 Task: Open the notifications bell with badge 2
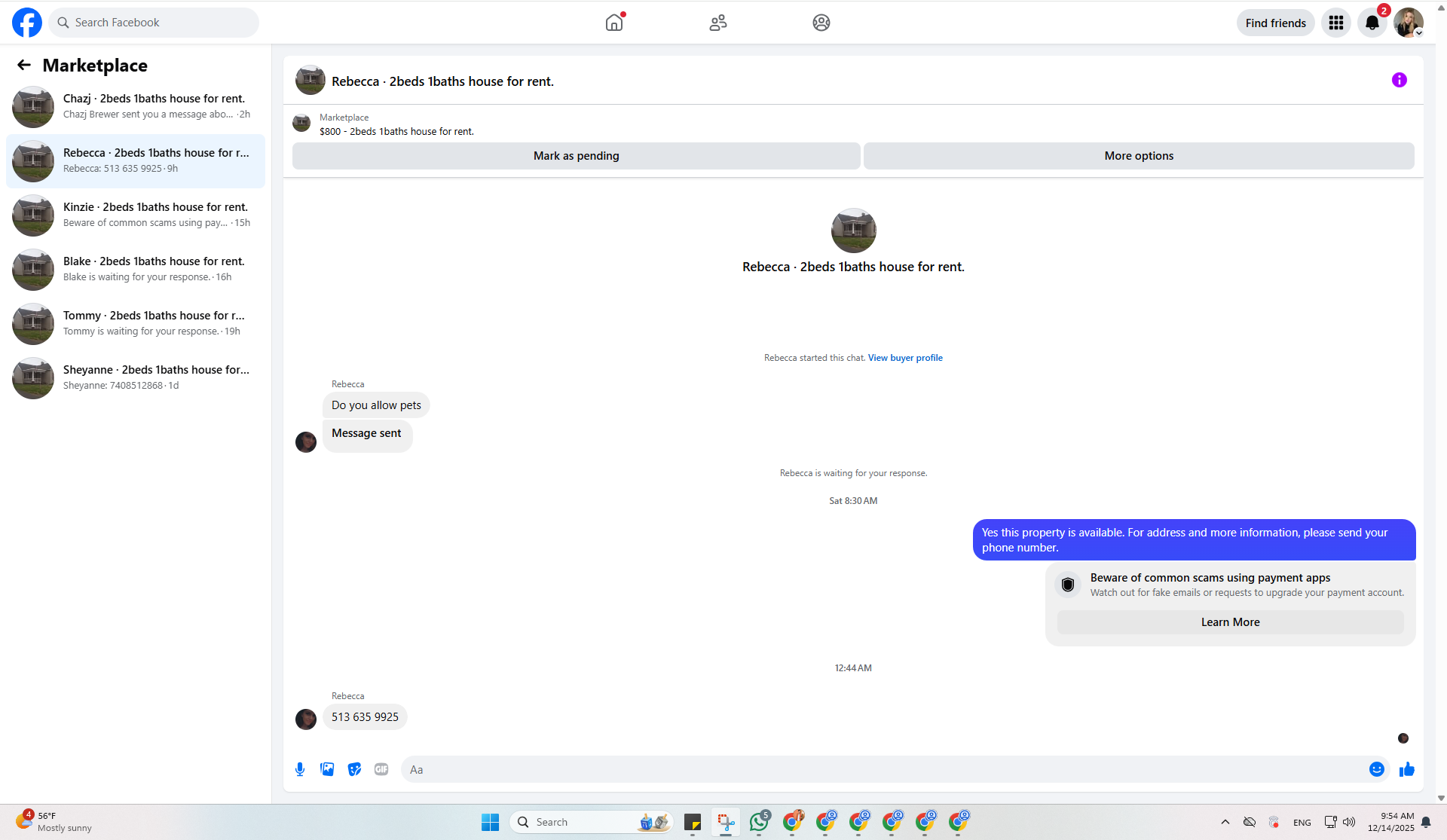point(1372,23)
